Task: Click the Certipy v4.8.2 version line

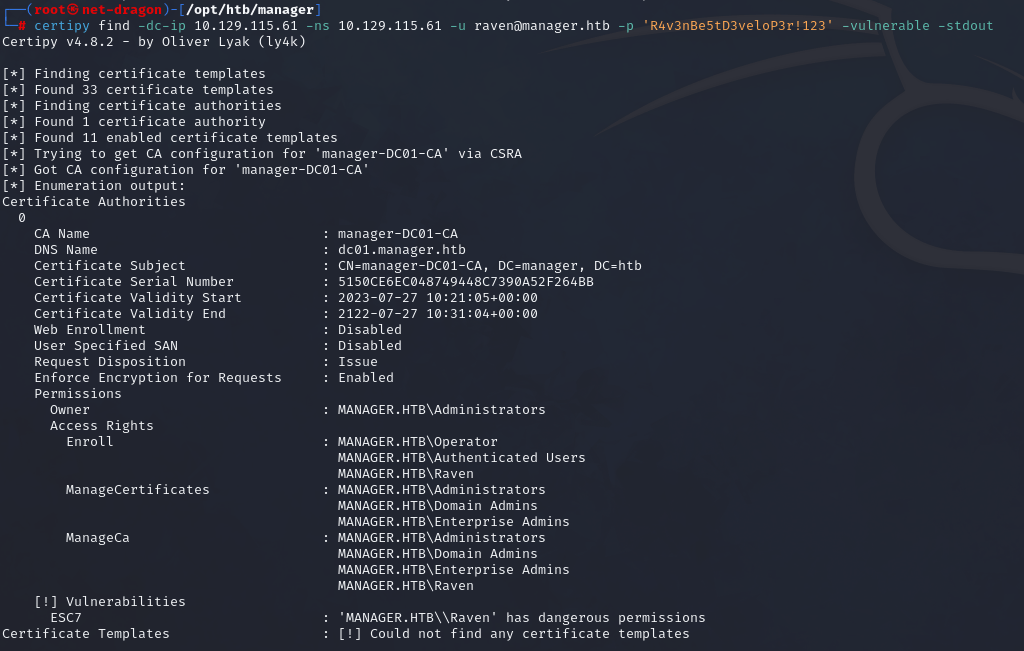Action: [154, 41]
